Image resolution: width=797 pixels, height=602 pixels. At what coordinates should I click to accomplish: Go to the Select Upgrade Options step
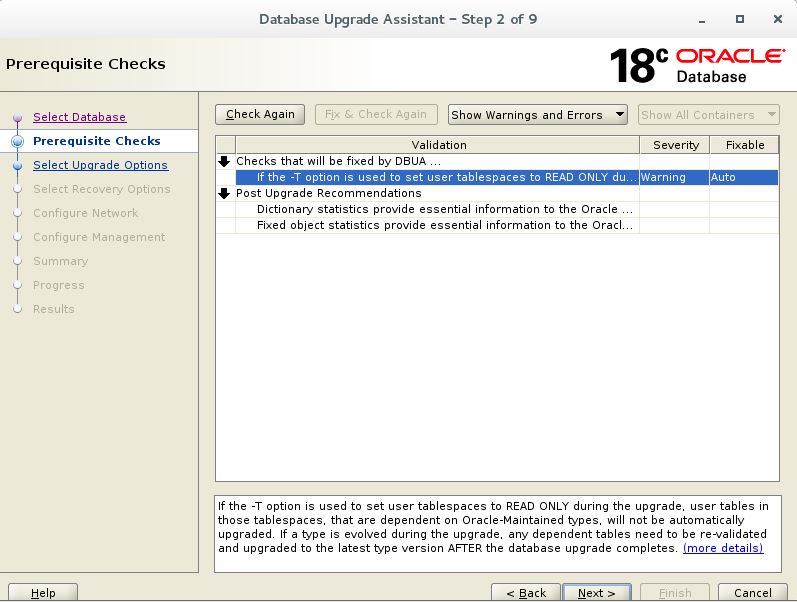(x=101, y=165)
